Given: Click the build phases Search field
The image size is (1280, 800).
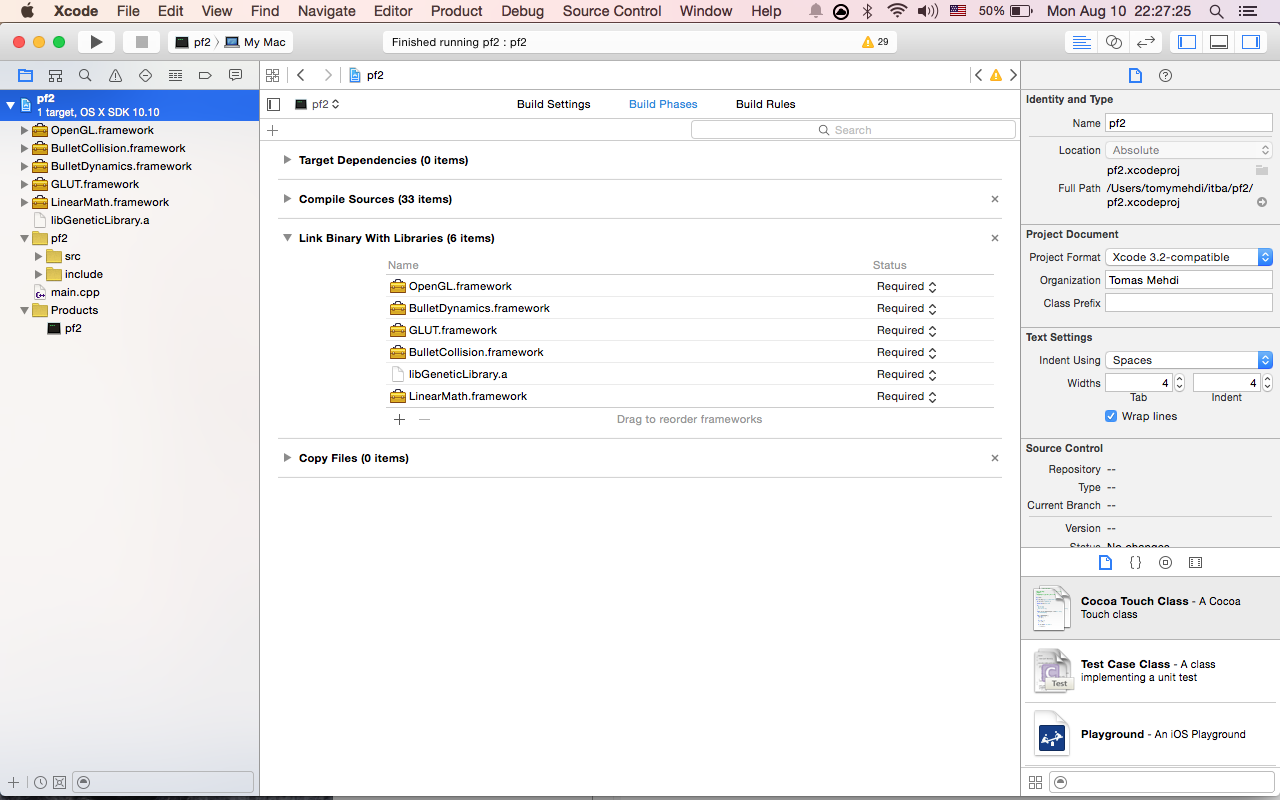Looking at the screenshot, I should (853, 130).
